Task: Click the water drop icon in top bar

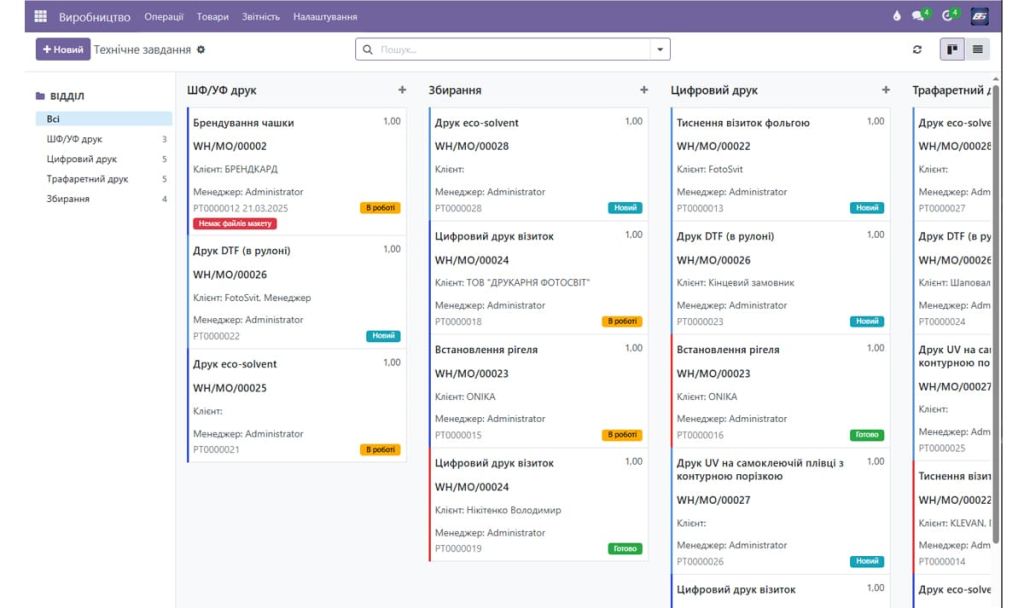Action: pyautogui.click(x=896, y=17)
